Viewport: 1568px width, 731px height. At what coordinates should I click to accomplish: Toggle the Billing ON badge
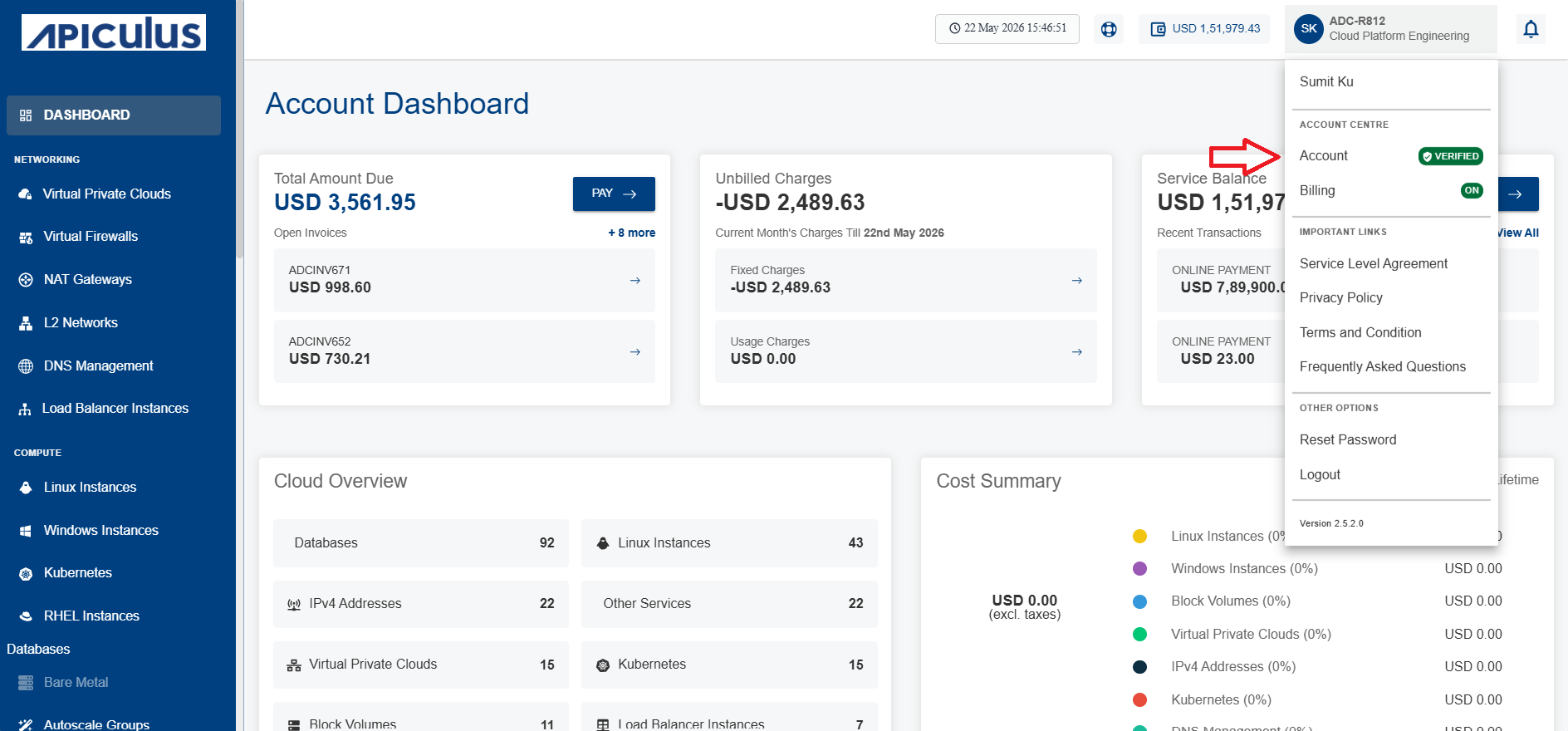point(1472,190)
